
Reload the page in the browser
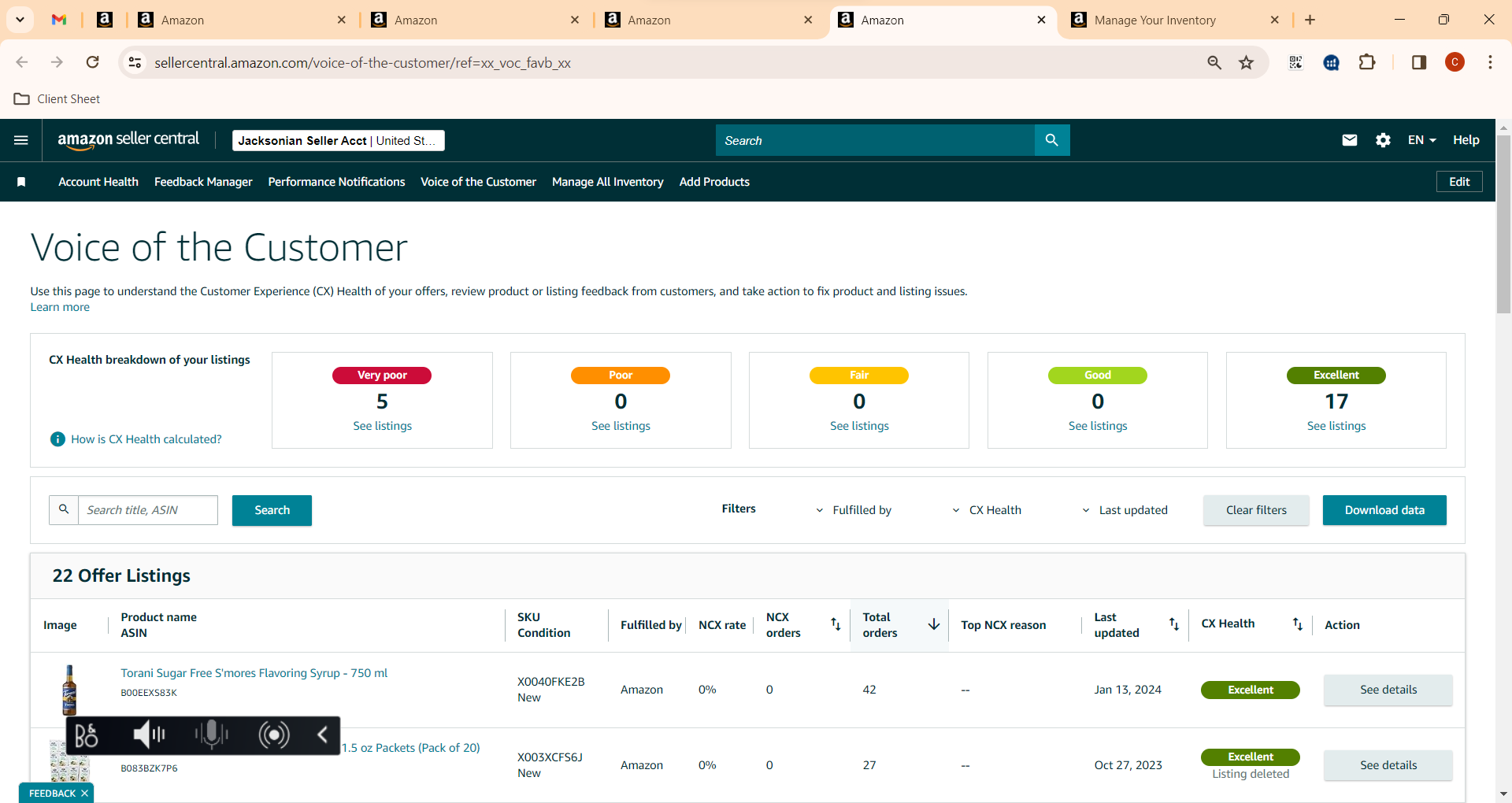click(x=93, y=62)
